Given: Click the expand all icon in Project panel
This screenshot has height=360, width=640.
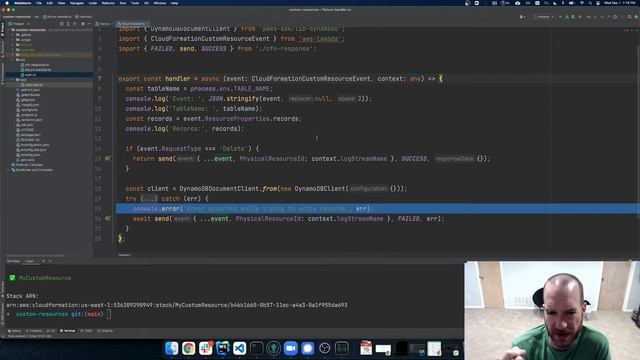Looking at the screenshot, I should tap(68, 24).
